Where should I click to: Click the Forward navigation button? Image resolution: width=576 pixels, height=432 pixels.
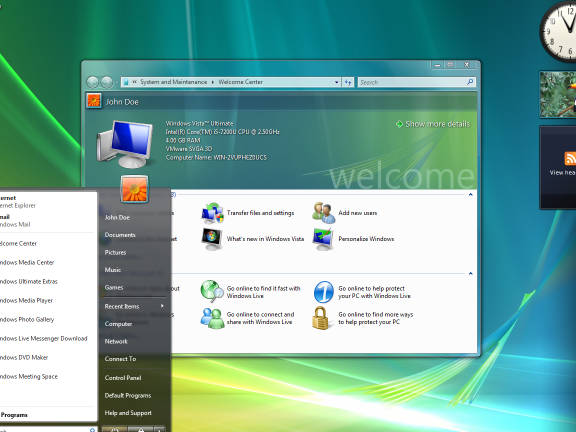(x=107, y=82)
